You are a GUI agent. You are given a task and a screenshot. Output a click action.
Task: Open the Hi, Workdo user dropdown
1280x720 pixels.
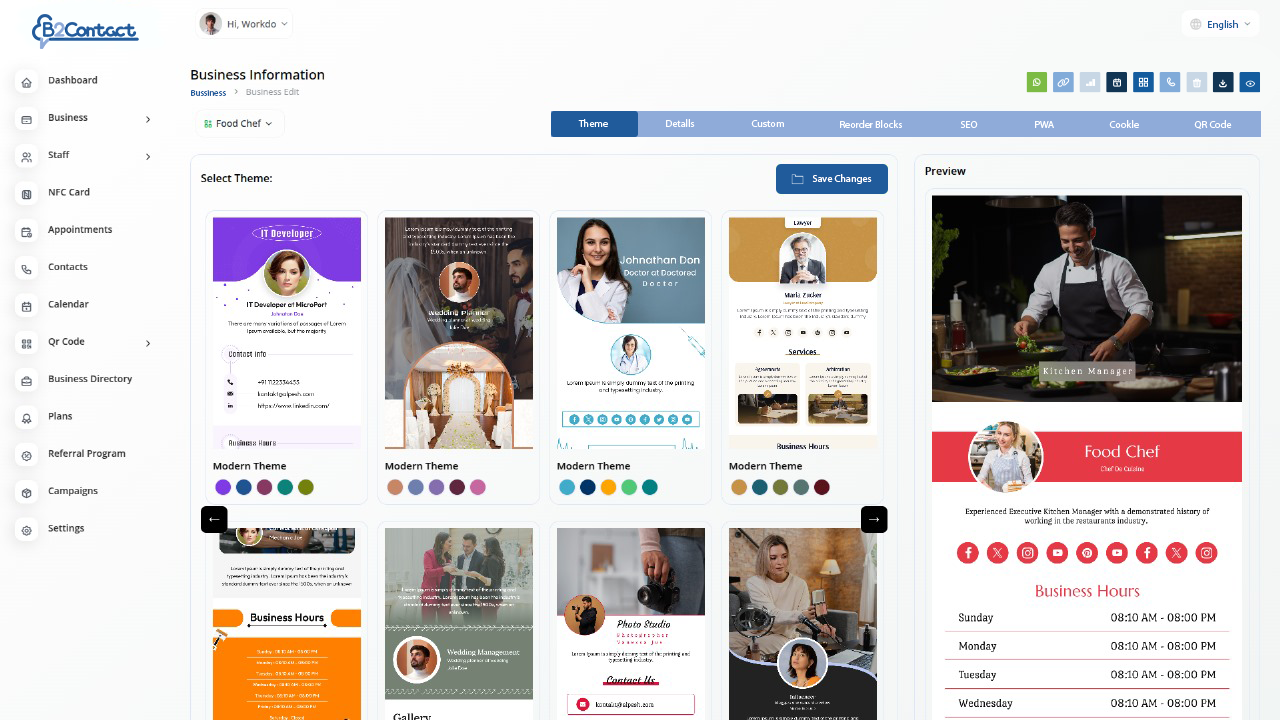tap(245, 23)
